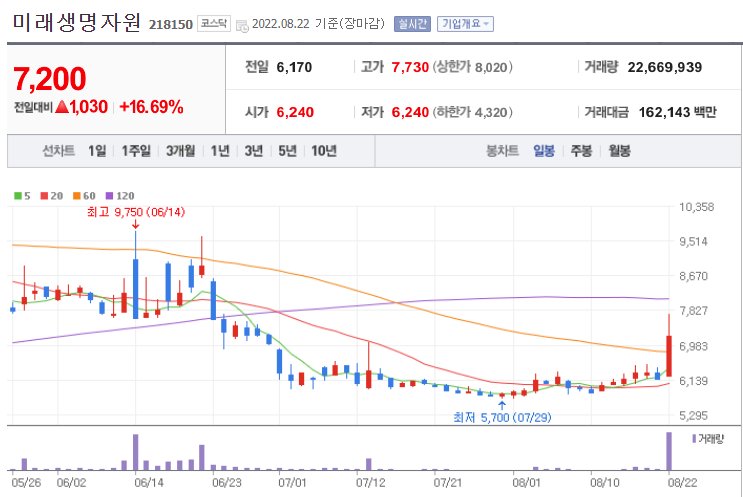This screenshot has width=743, height=497.
Task: Click the 거래대금 value 162,143 백만
Action: pos(678,112)
